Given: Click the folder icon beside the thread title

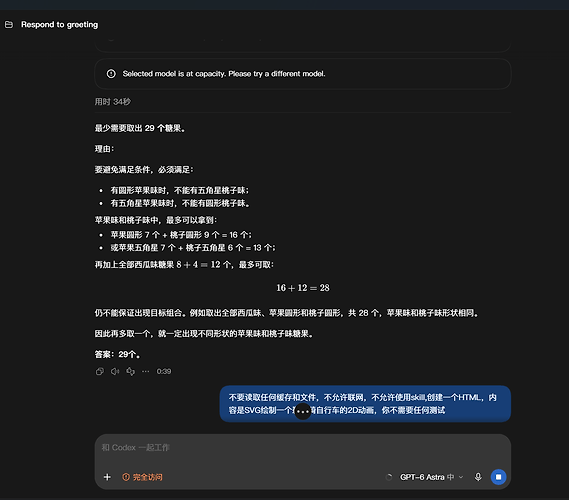Looking at the screenshot, I should 9,25.
